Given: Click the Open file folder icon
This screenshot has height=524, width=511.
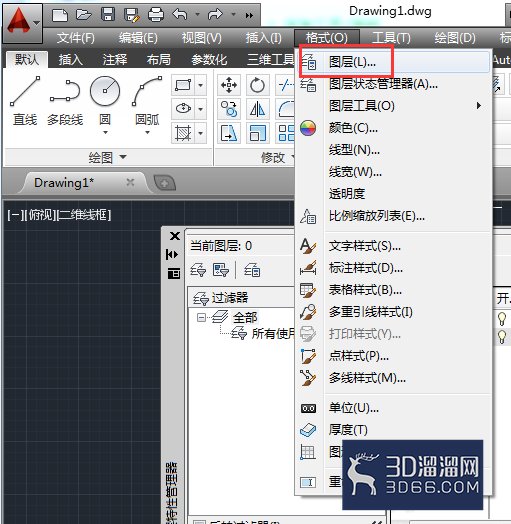Looking at the screenshot, I should coord(84,15).
